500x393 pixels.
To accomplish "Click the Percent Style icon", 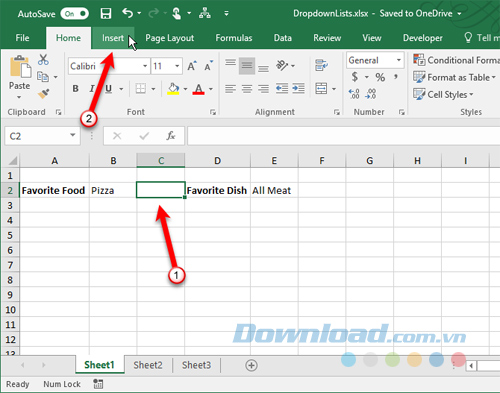I will tap(380, 77).
